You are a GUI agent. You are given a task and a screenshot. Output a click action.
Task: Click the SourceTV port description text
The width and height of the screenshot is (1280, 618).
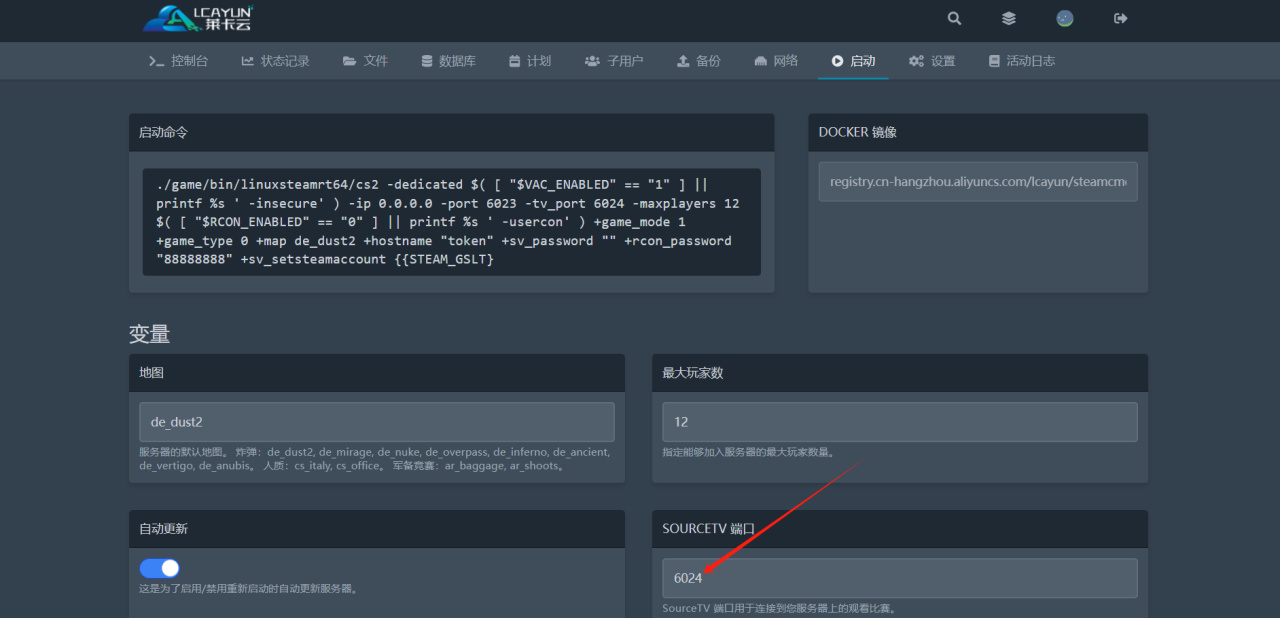point(779,608)
